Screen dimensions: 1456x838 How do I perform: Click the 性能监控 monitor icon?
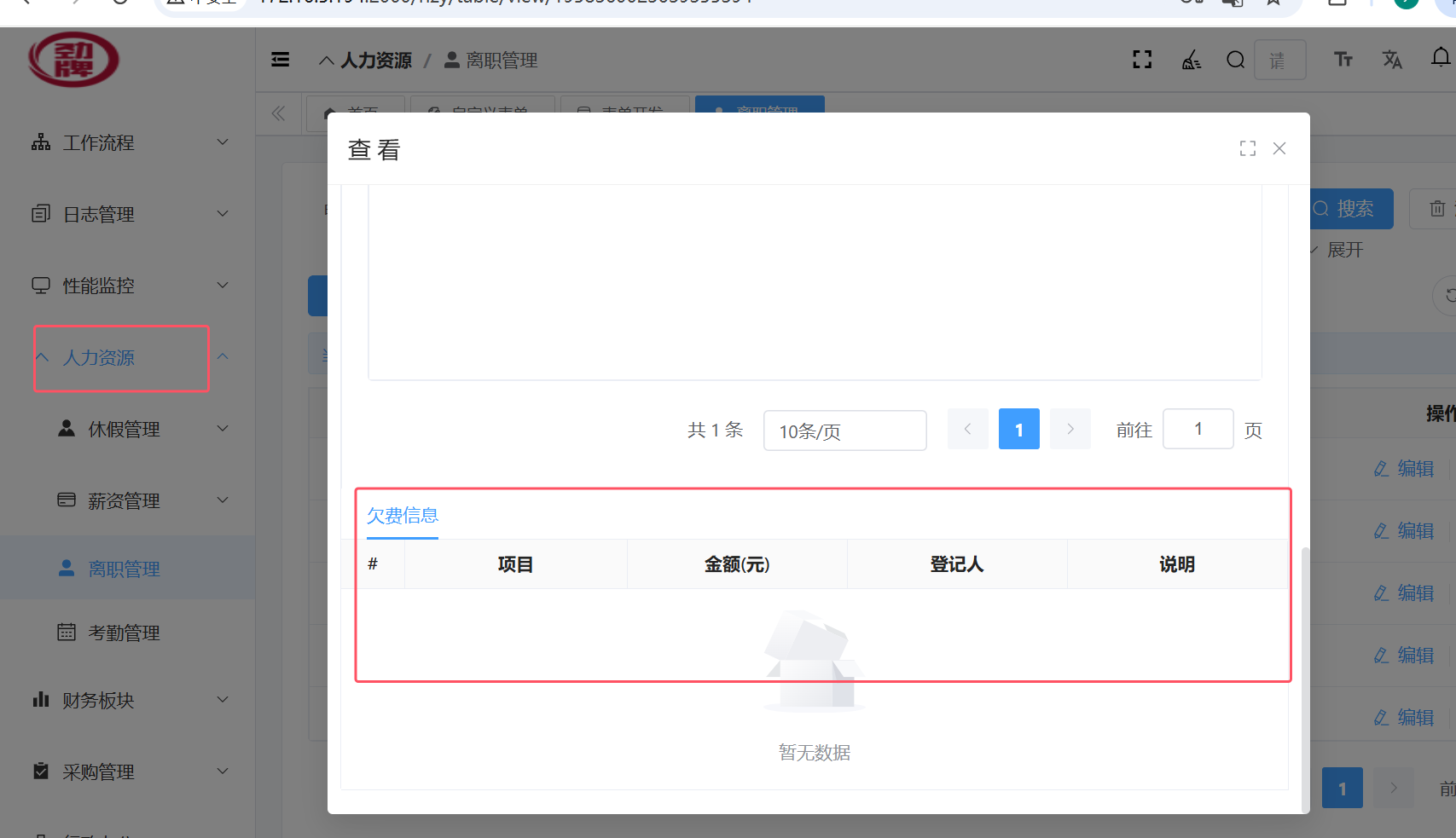point(41,286)
